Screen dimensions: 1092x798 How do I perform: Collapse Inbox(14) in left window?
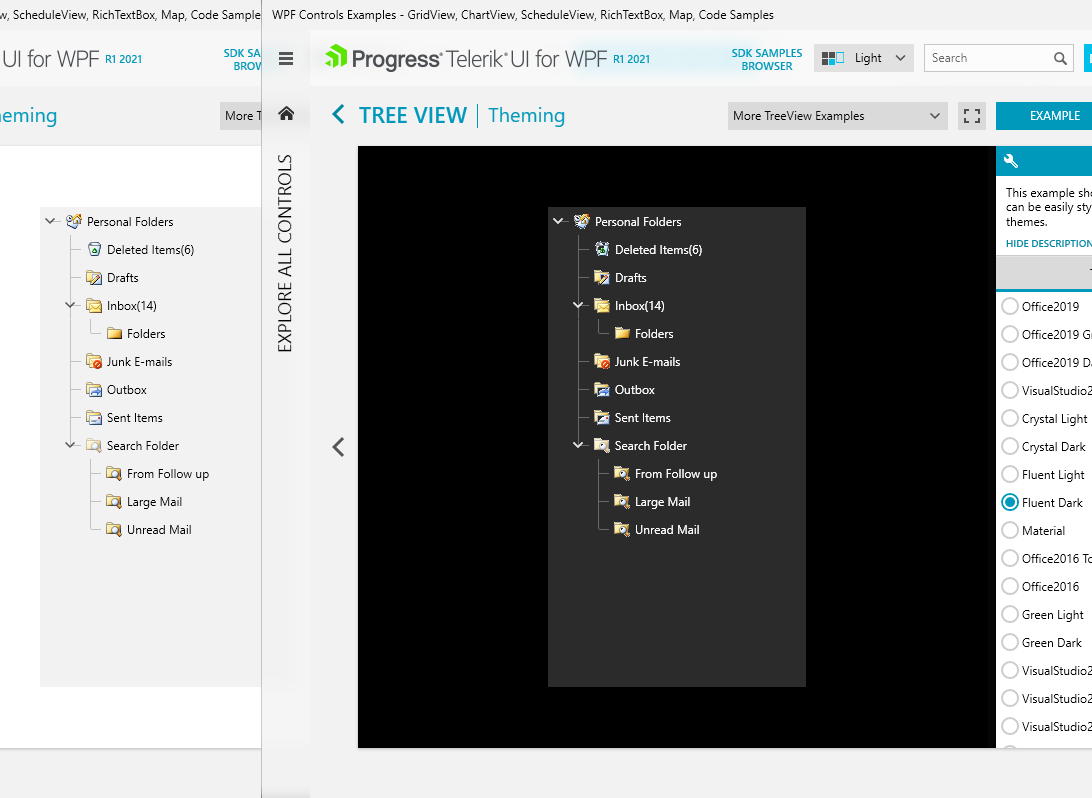click(70, 305)
